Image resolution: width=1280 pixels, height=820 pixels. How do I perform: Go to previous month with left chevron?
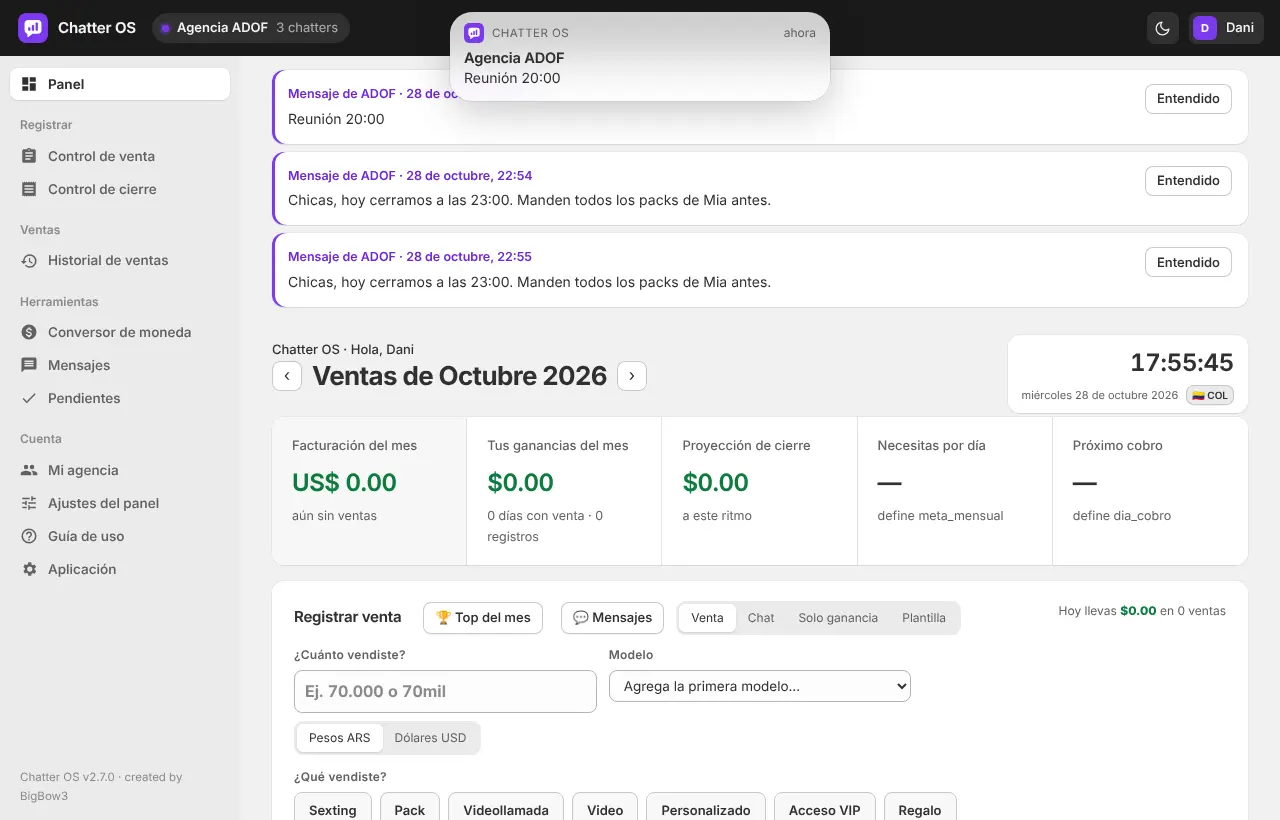click(287, 376)
